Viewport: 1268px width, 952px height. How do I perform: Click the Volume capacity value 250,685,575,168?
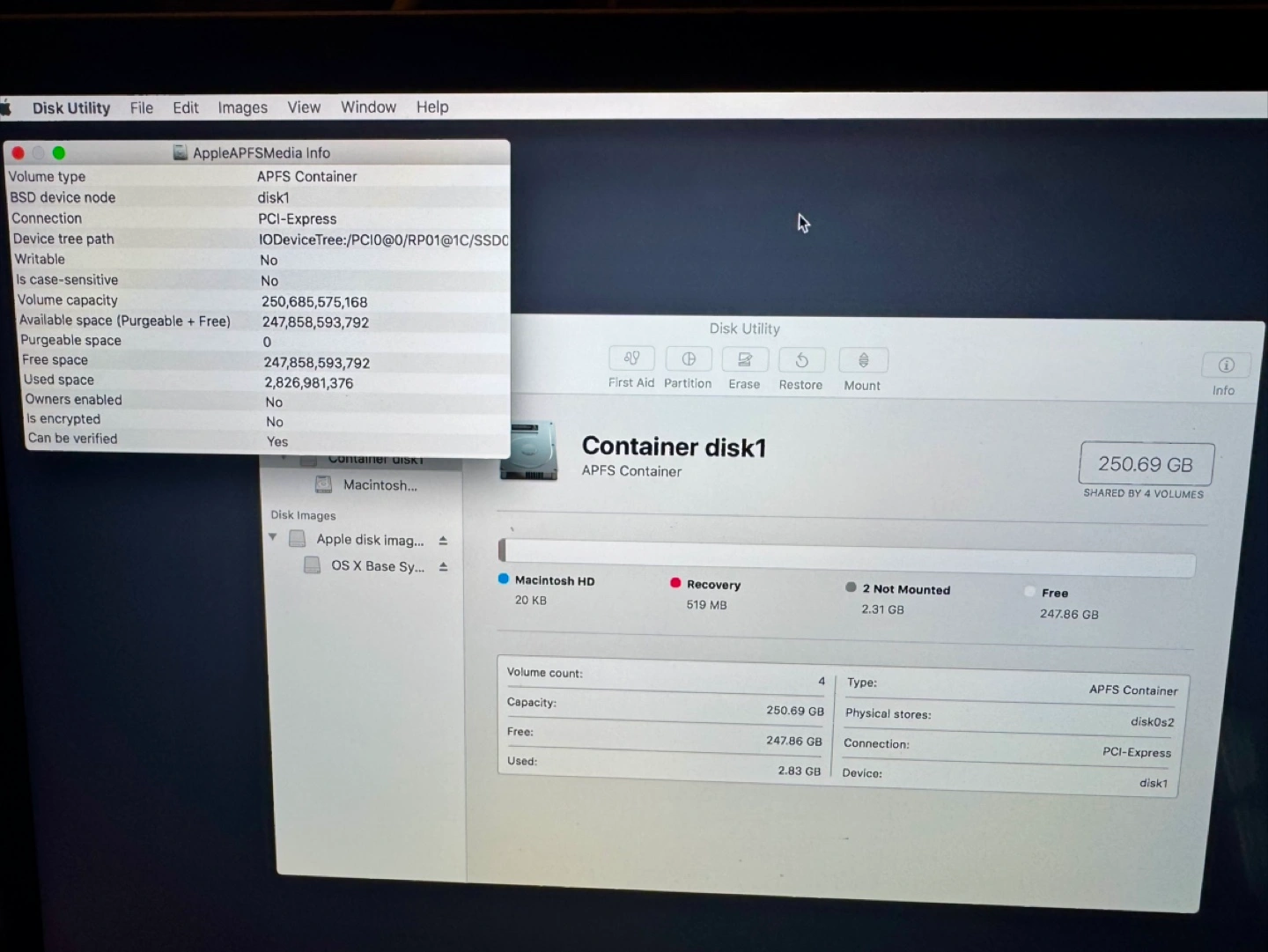coord(314,302)
